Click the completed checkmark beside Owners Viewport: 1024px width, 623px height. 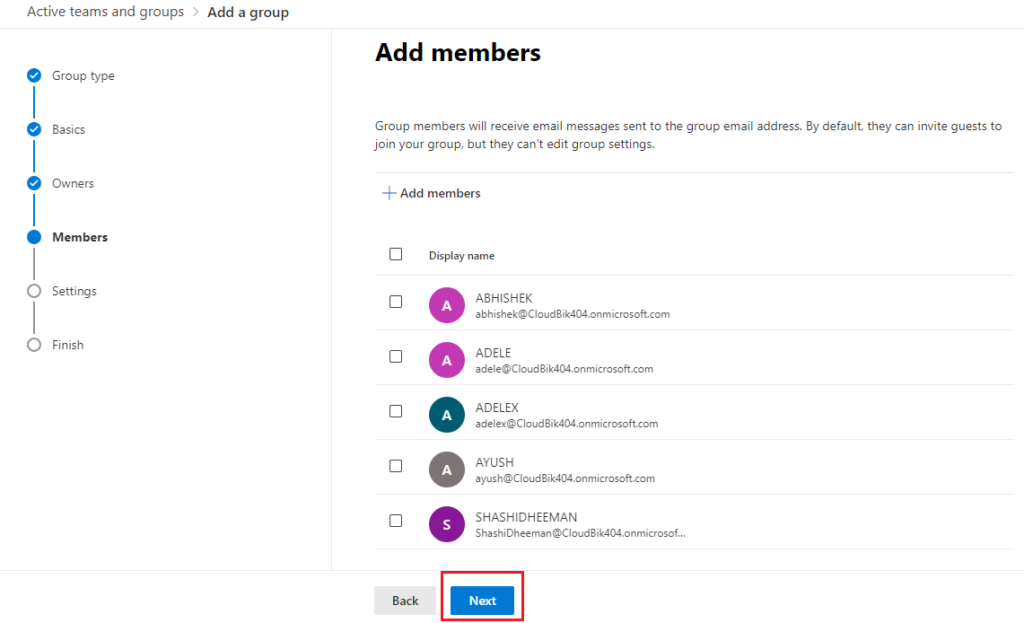pos(33,183)
